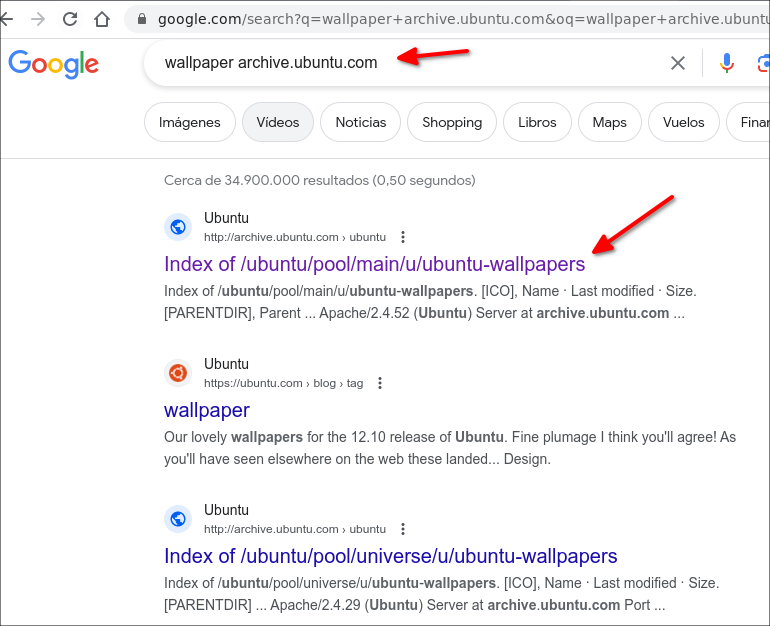The width and height of the screenshot is (770, 626).
Task: Click the snippet mentioning 'Apache/2.4.52'
Action: (x=430, y=302)
